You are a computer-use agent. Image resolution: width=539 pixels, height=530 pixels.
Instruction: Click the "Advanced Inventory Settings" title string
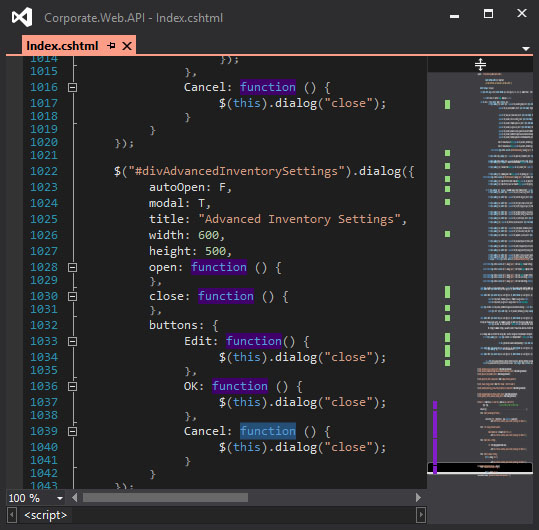[299, 219]
